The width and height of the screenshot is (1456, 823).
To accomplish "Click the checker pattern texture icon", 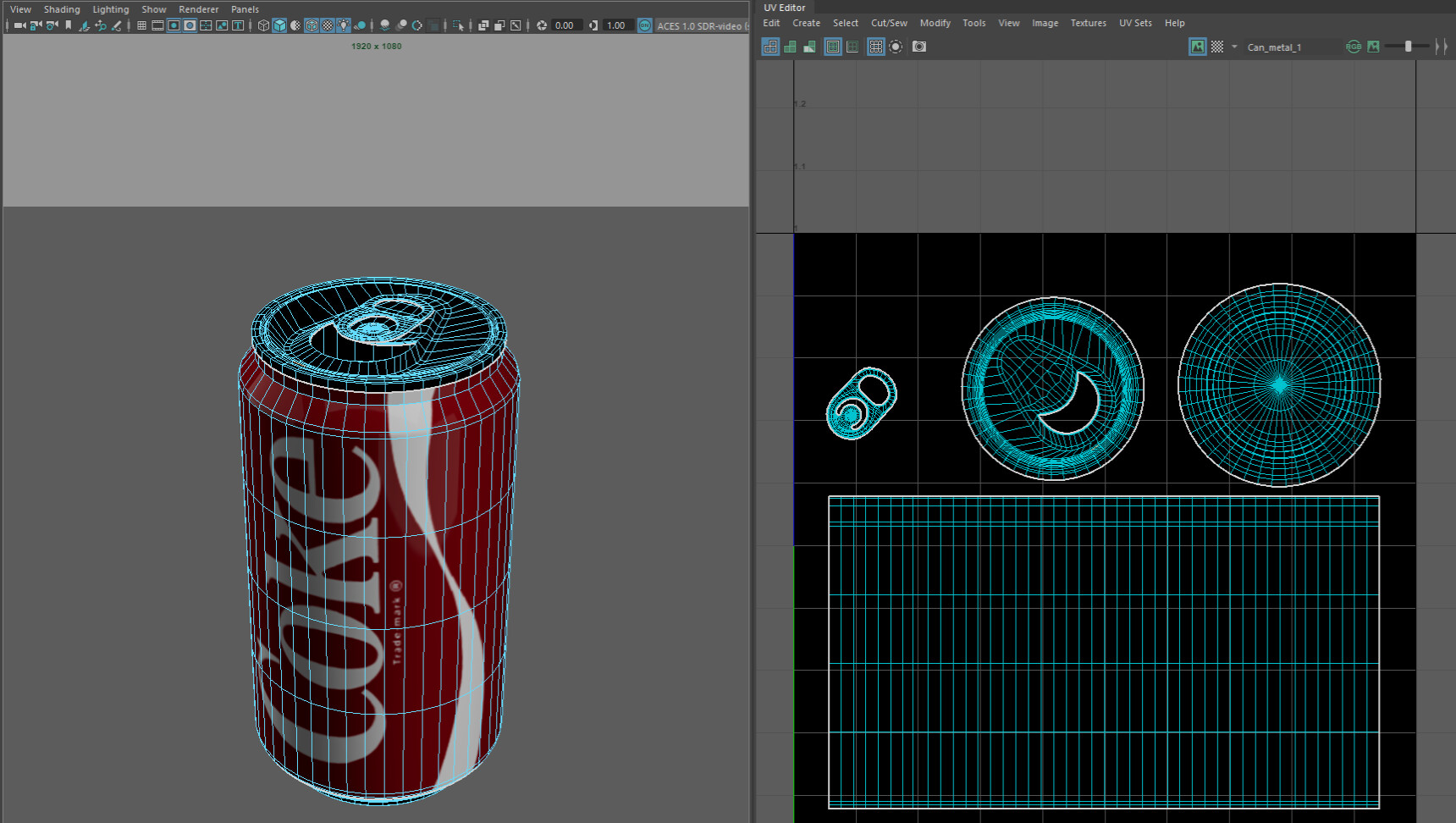I will [1217, 47].
